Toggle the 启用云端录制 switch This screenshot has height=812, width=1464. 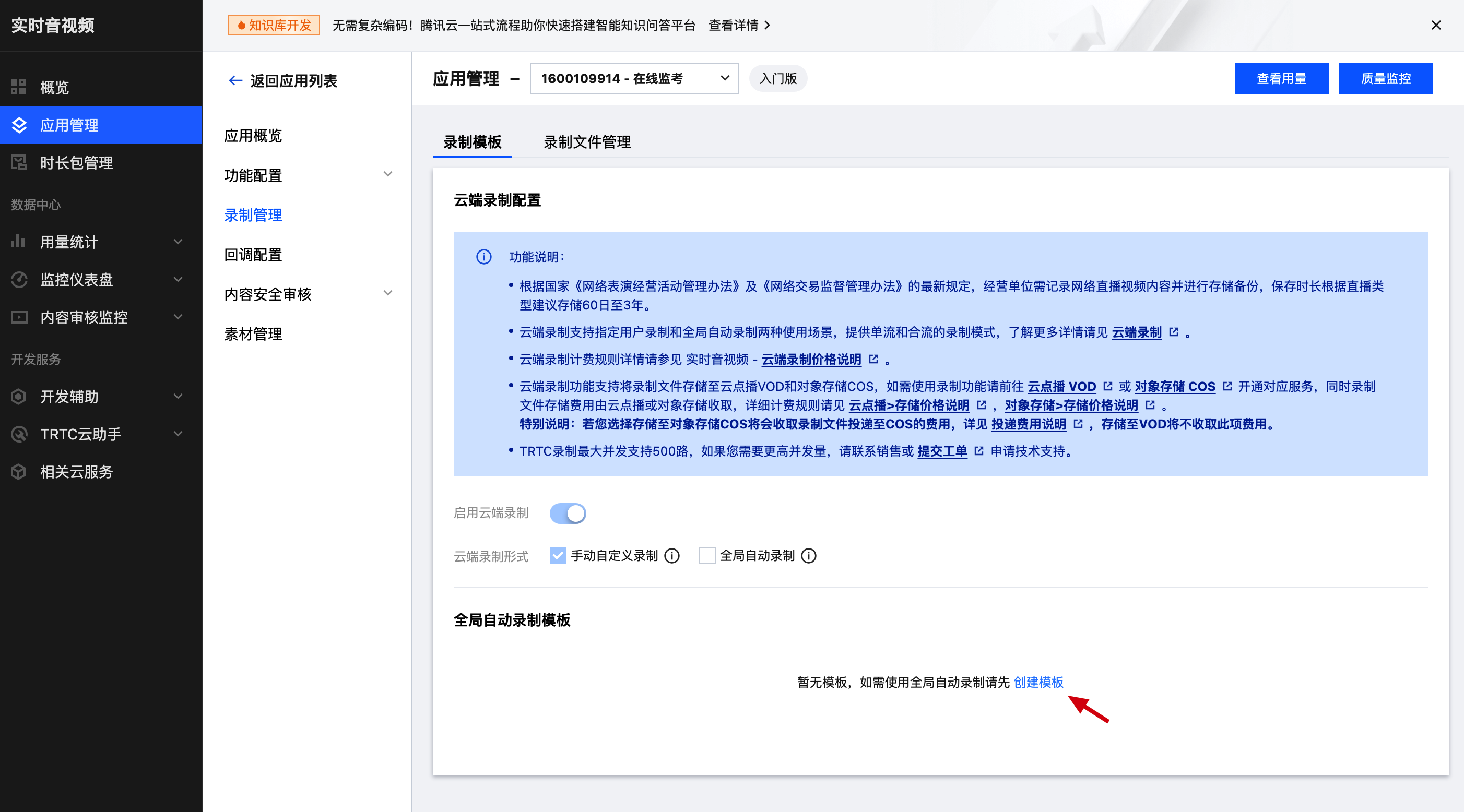tap(568, 513)
